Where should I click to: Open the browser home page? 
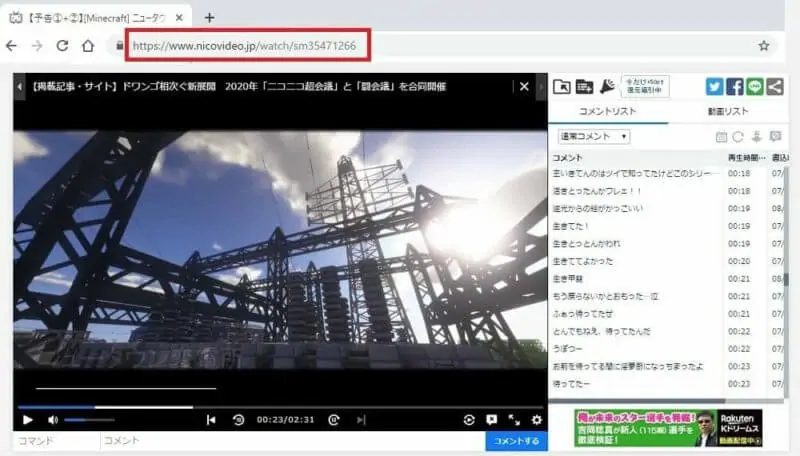tap(88, 46)
